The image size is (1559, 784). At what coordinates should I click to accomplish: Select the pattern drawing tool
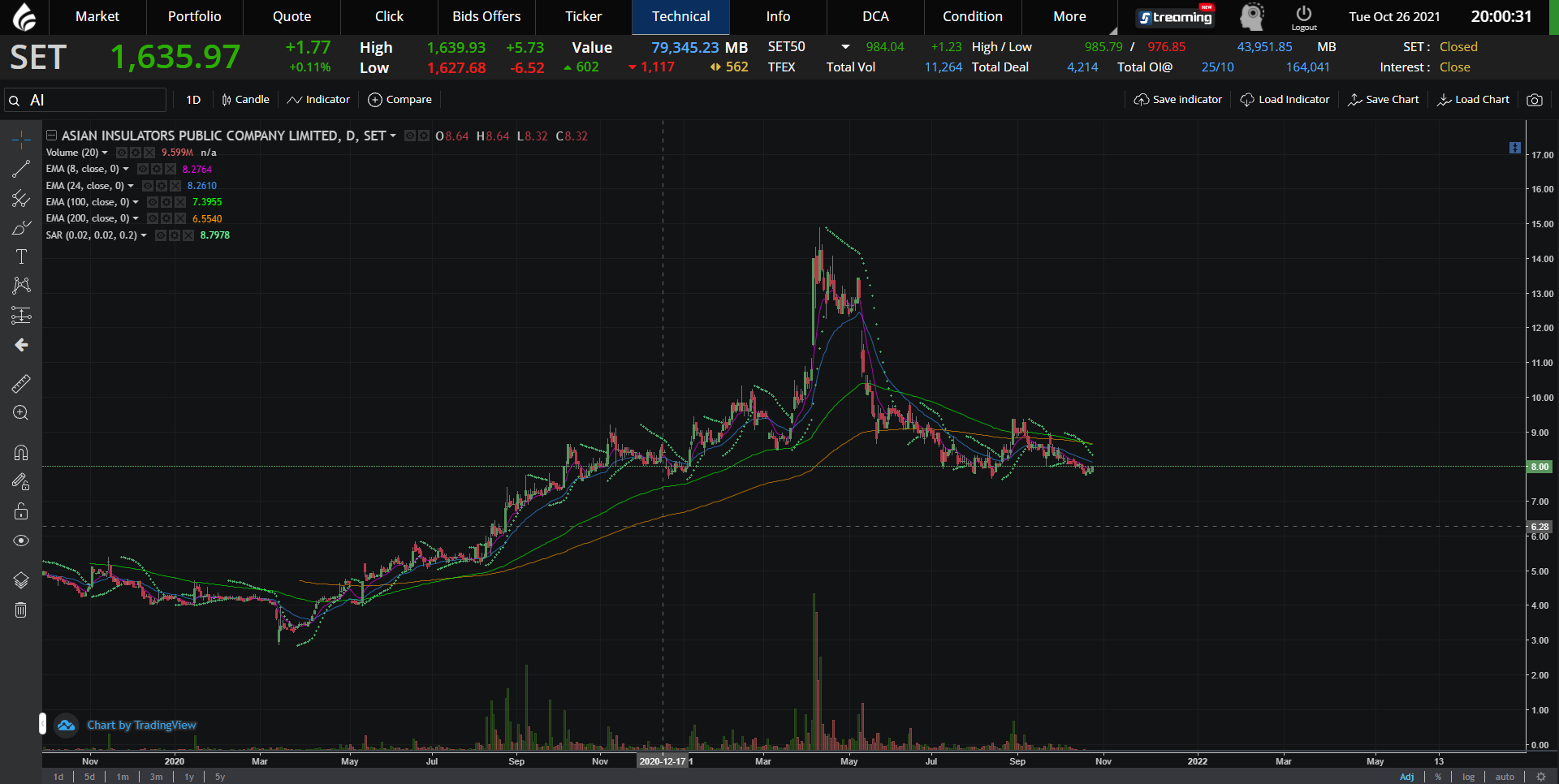pos(21,285)
